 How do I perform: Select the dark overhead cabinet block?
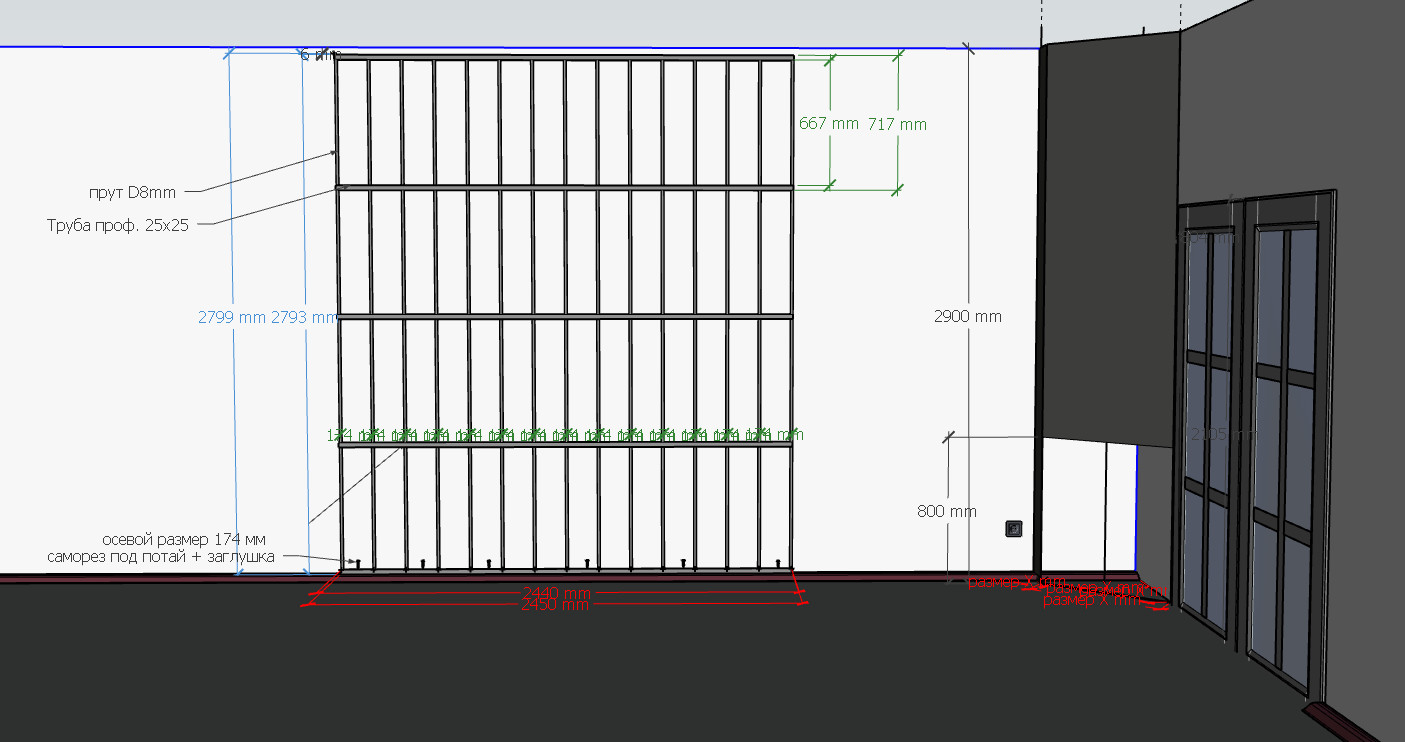pyautogui.click(x=1107, y=240)
